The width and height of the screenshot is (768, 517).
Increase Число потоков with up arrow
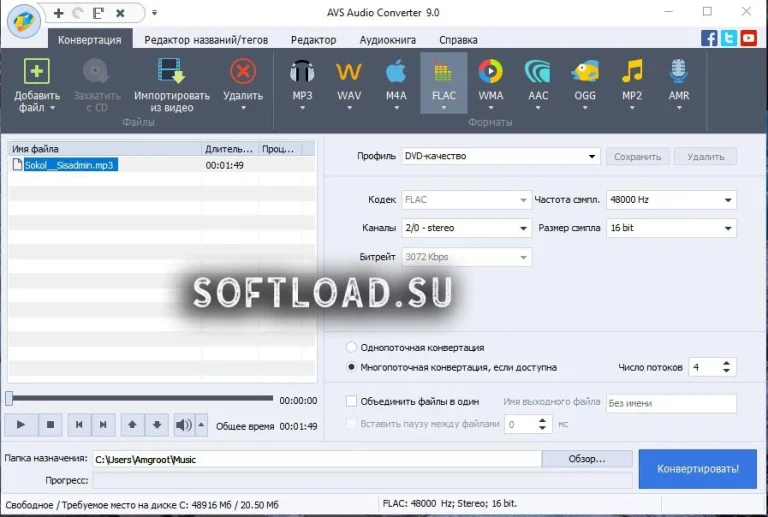[x=726, y=363]
